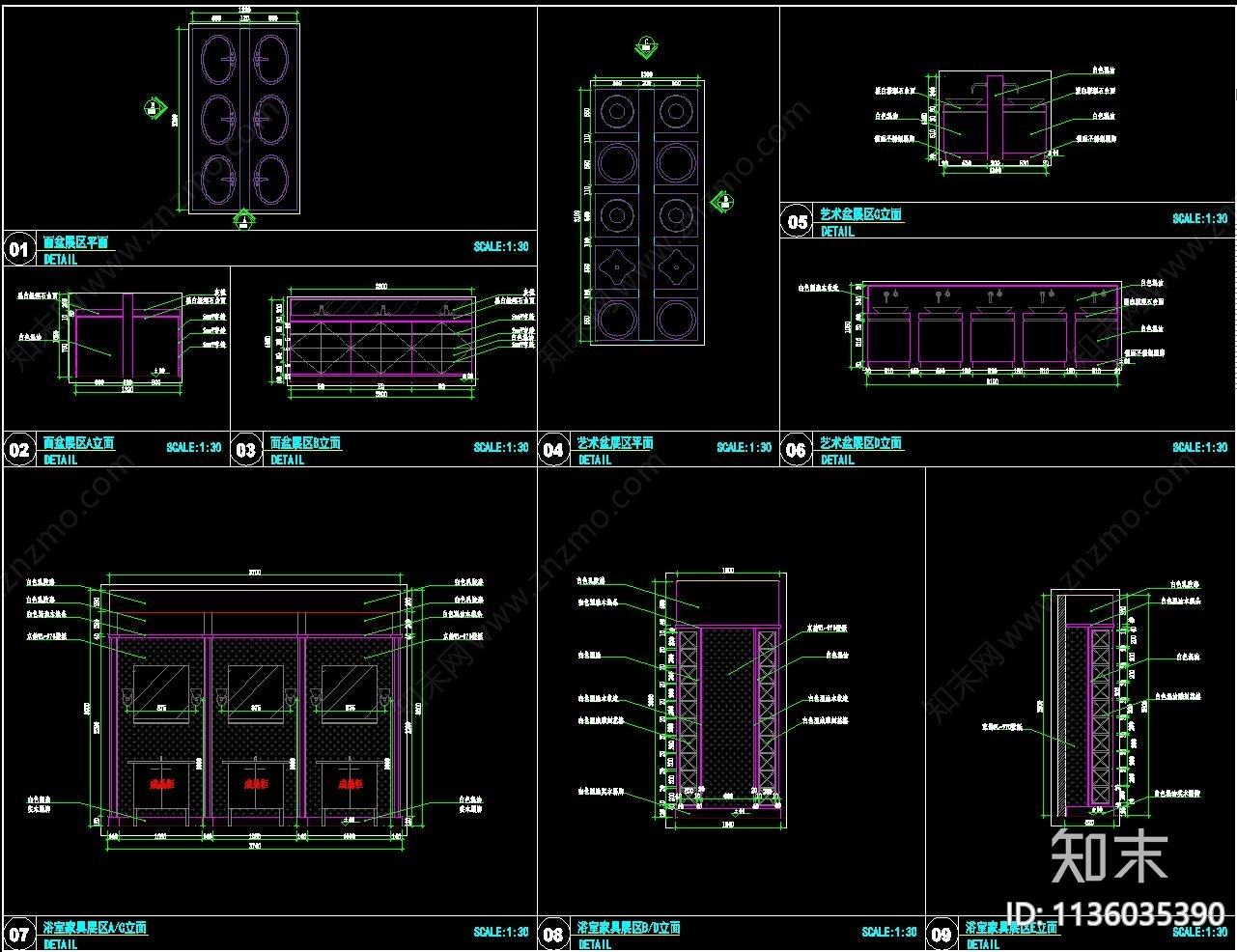Select the green elevation marker below the 面盆展区平面 plan
The width and height of the screenshot is (1237, 952).
(x=245, y=220)
